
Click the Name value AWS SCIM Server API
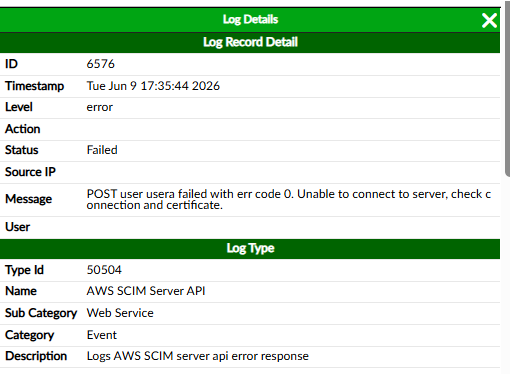pos(146,291)
